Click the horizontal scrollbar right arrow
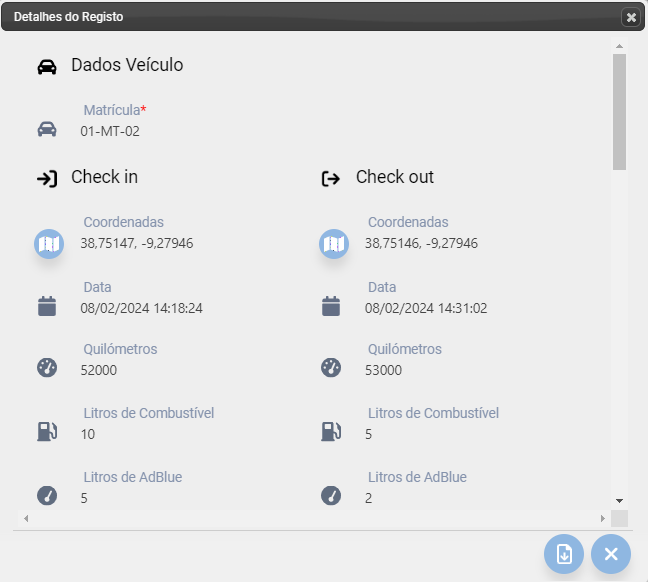 [x=603, y=518]
